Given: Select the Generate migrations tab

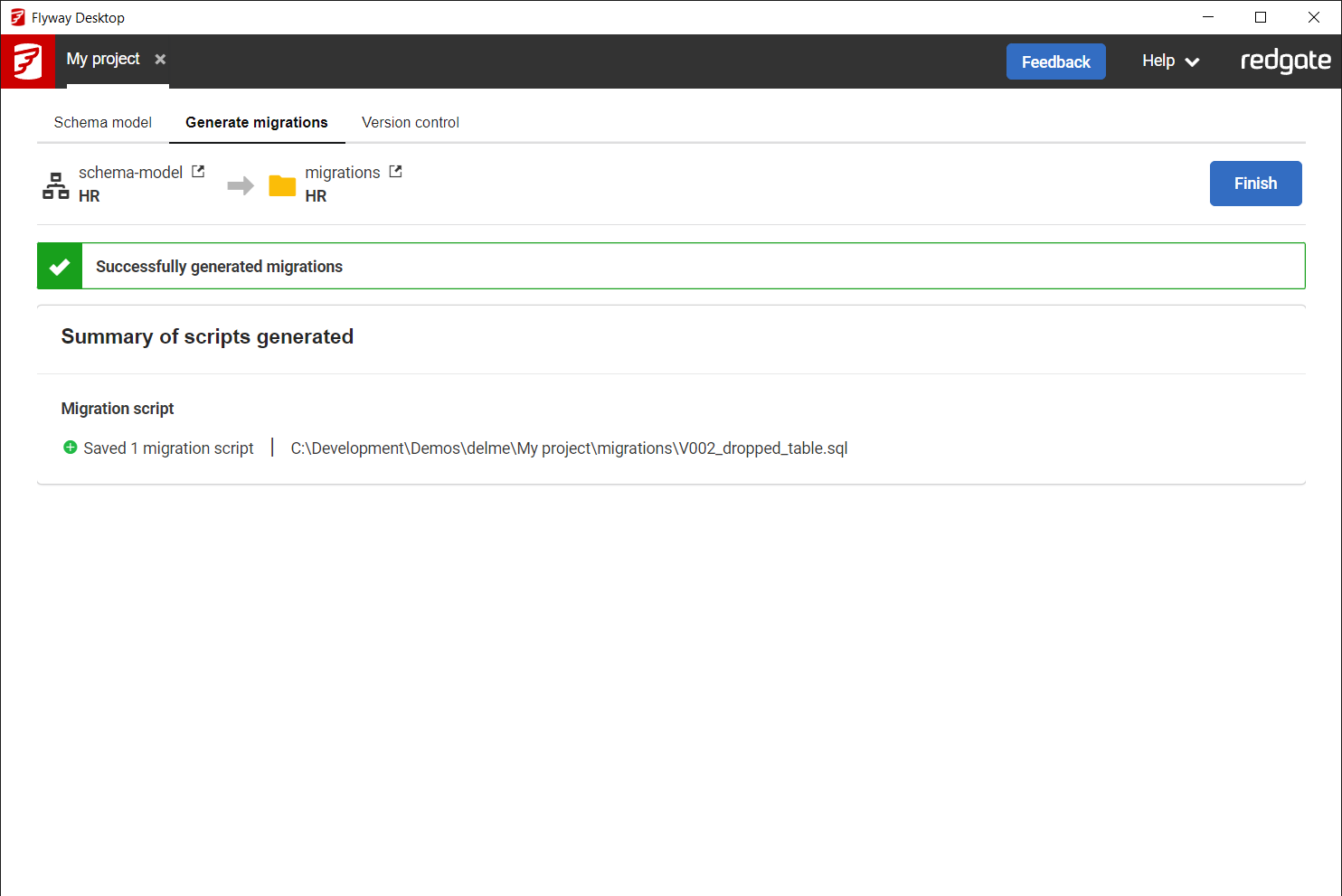Looking at the screenshot, I should 257,122.
